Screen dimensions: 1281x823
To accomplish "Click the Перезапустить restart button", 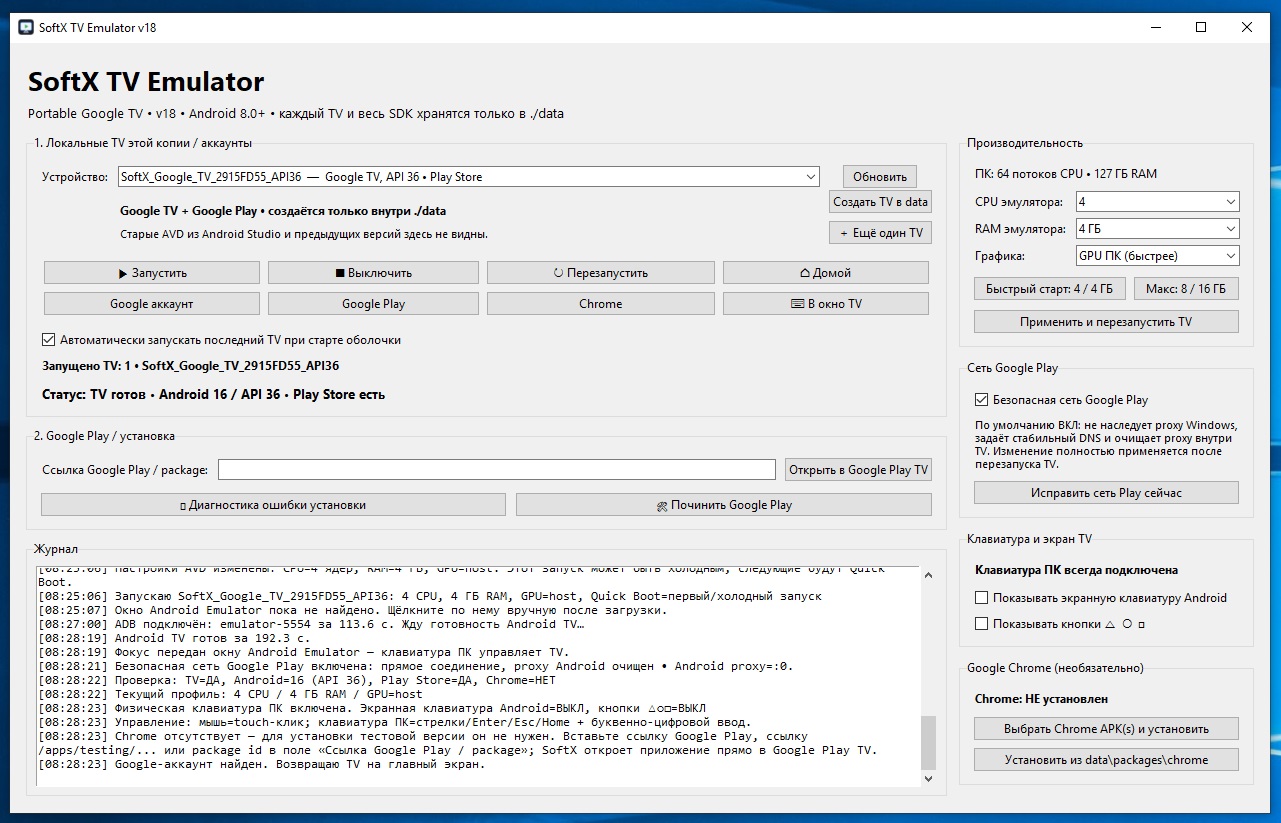I will pos(600,272).
